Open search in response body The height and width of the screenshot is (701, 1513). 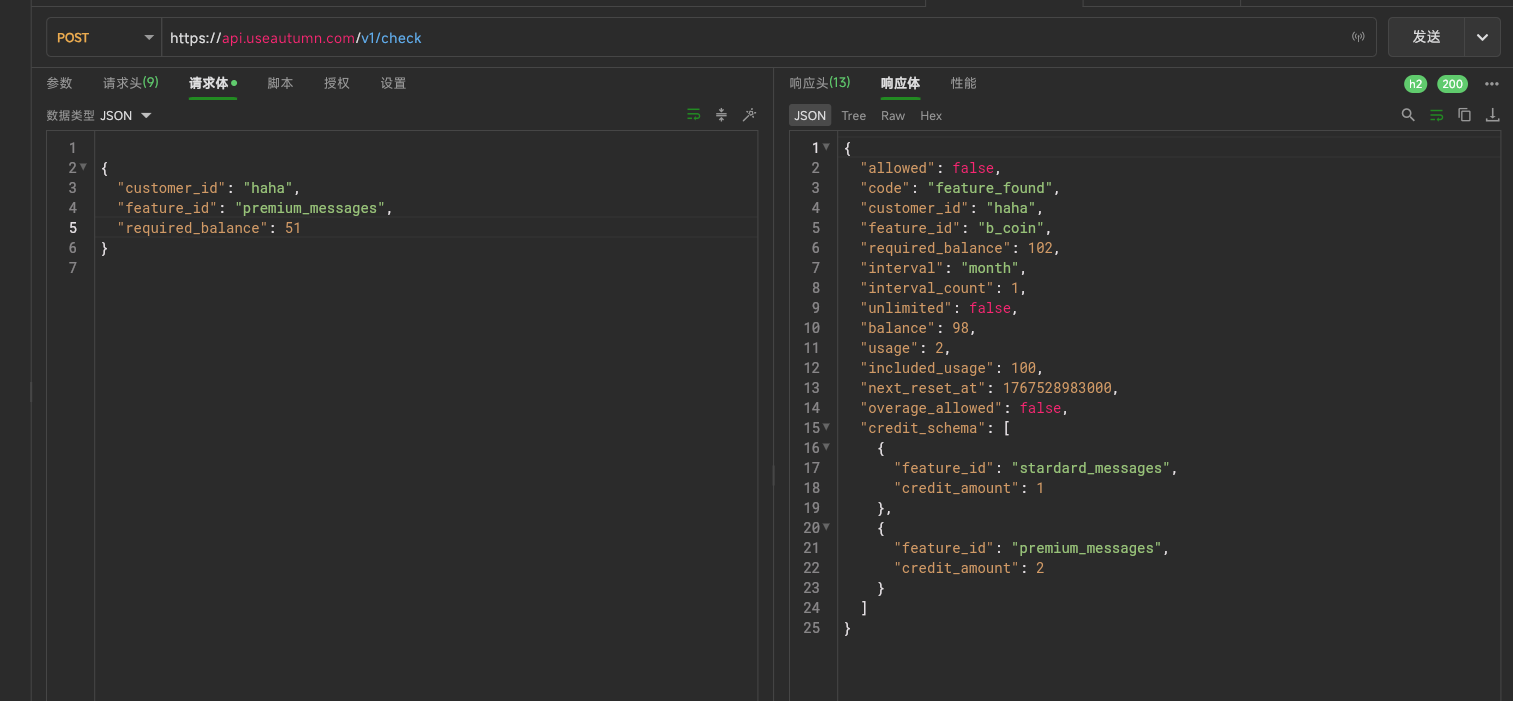(x=1408, y=115)
